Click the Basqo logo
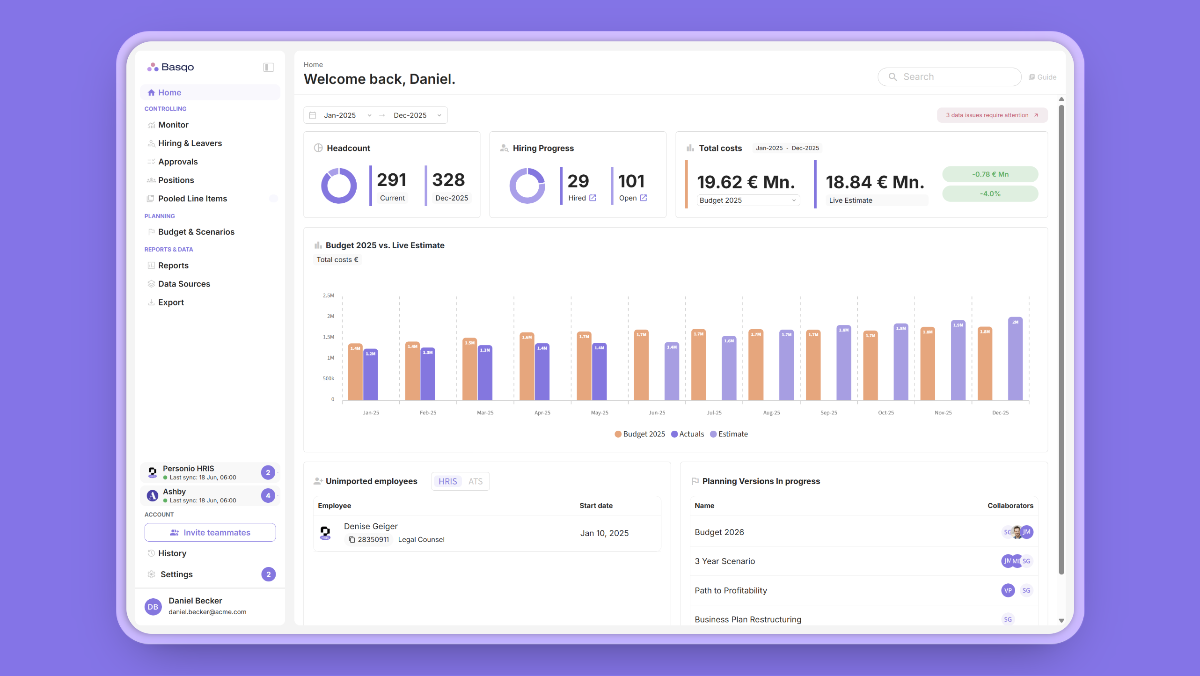The image size is (1200, 676). (171, 67)
